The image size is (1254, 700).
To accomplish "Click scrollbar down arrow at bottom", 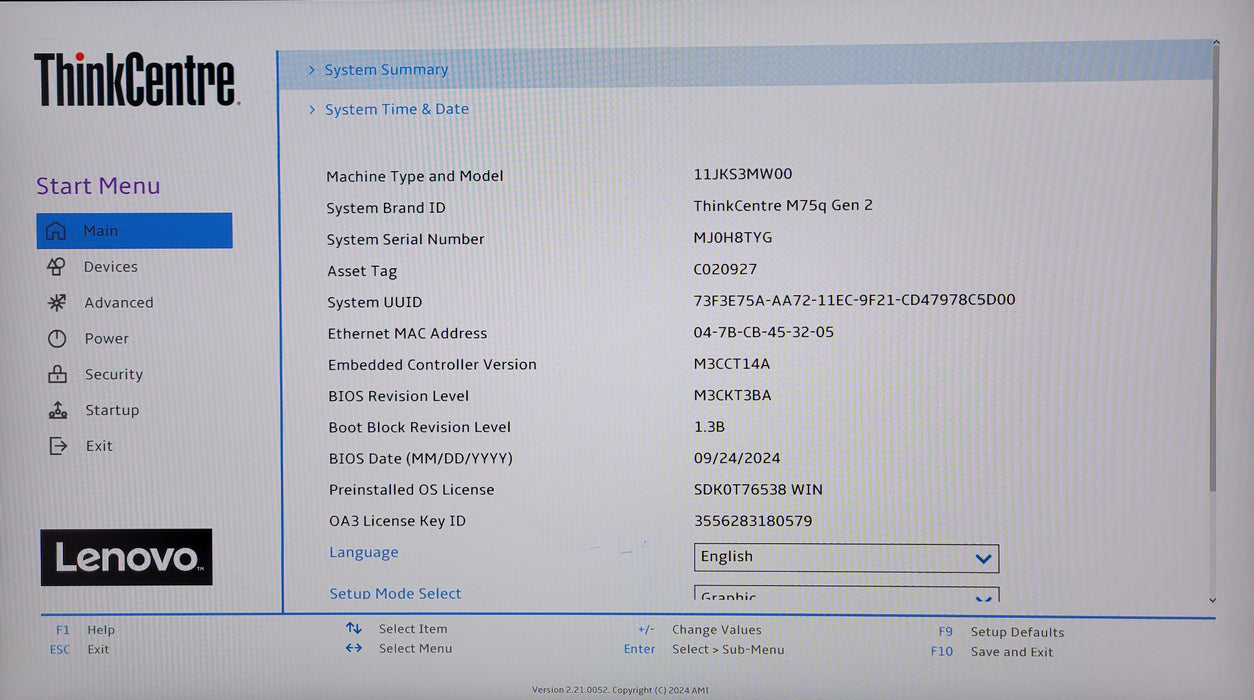I will pos(1213,600).
